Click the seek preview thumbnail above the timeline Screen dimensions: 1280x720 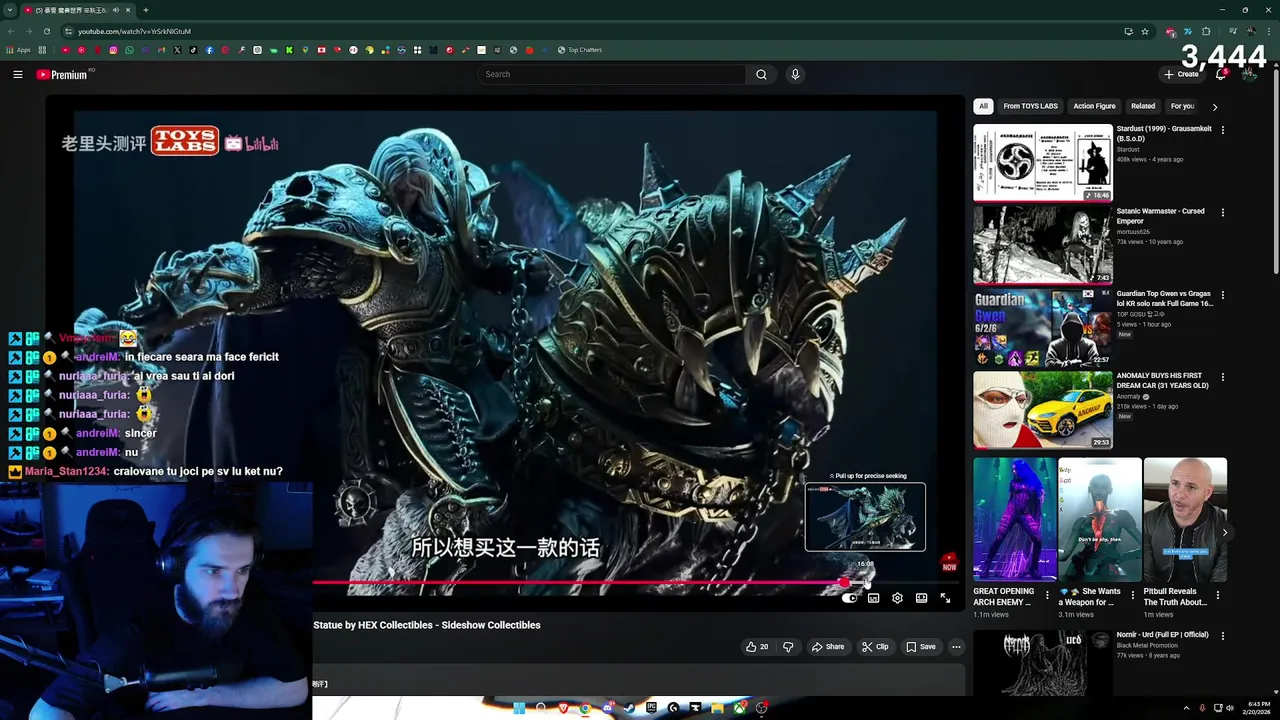(x=865, y=517)
